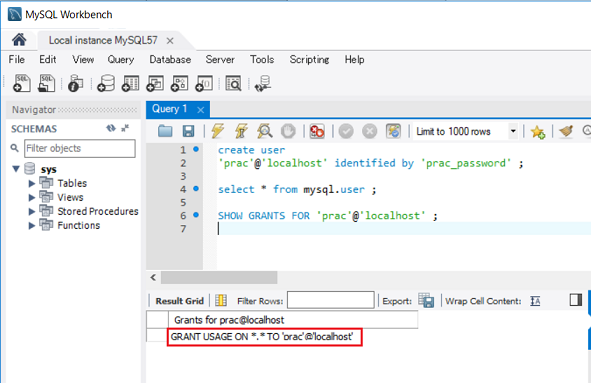Expand the Functions node

click(32, 225)
